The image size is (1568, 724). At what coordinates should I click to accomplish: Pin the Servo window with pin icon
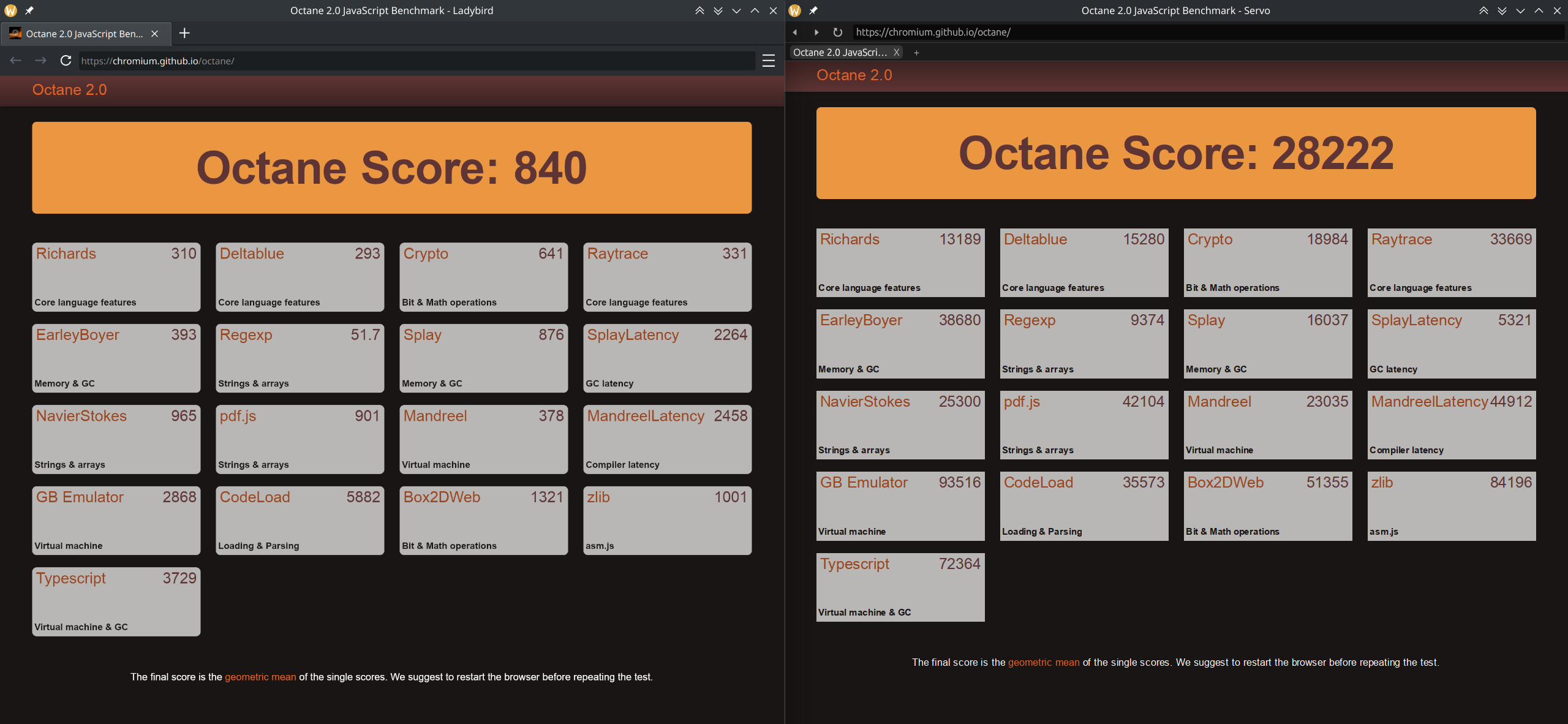coord(813,10)
